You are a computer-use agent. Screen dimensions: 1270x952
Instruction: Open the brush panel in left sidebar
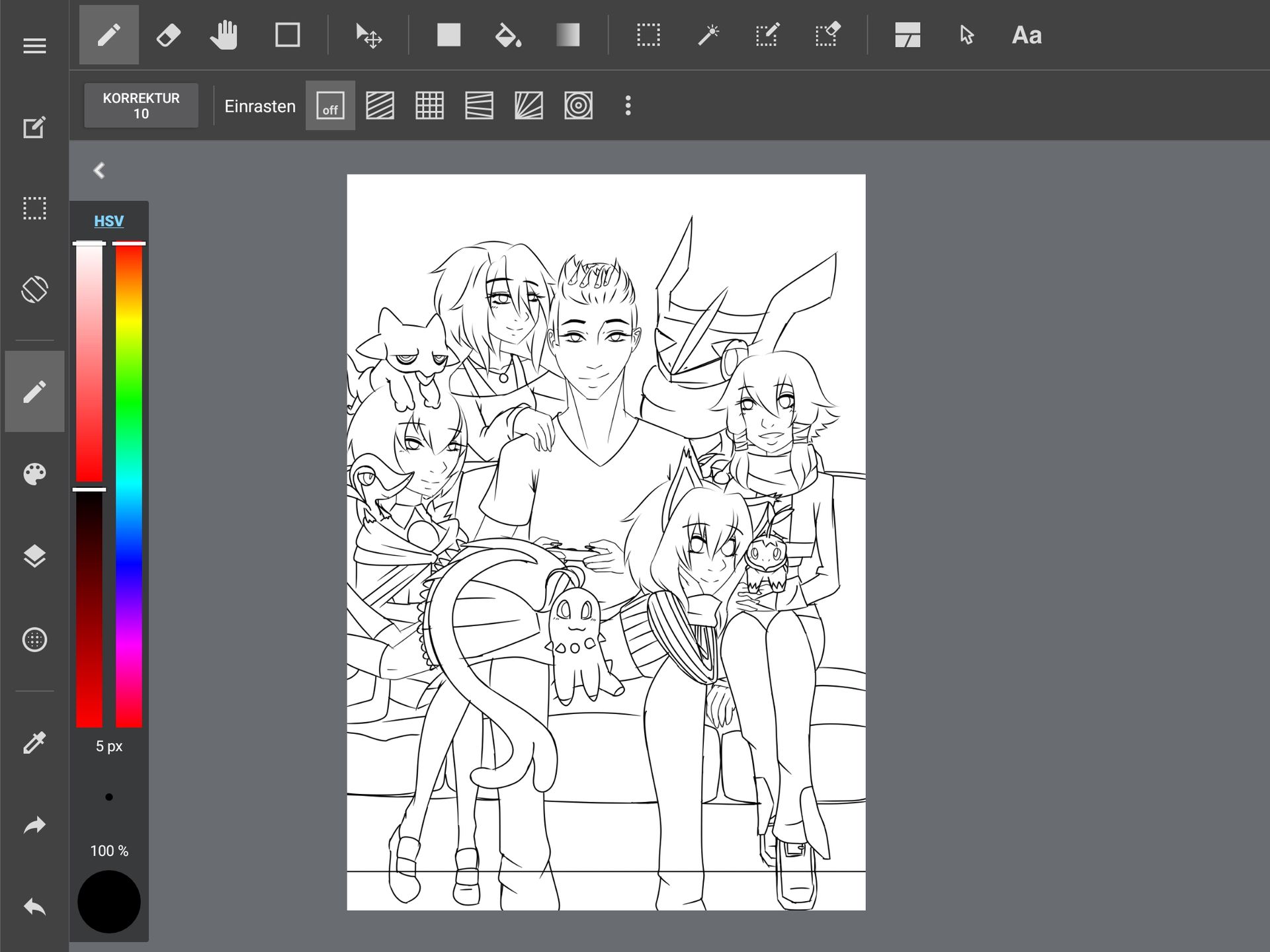34,391
